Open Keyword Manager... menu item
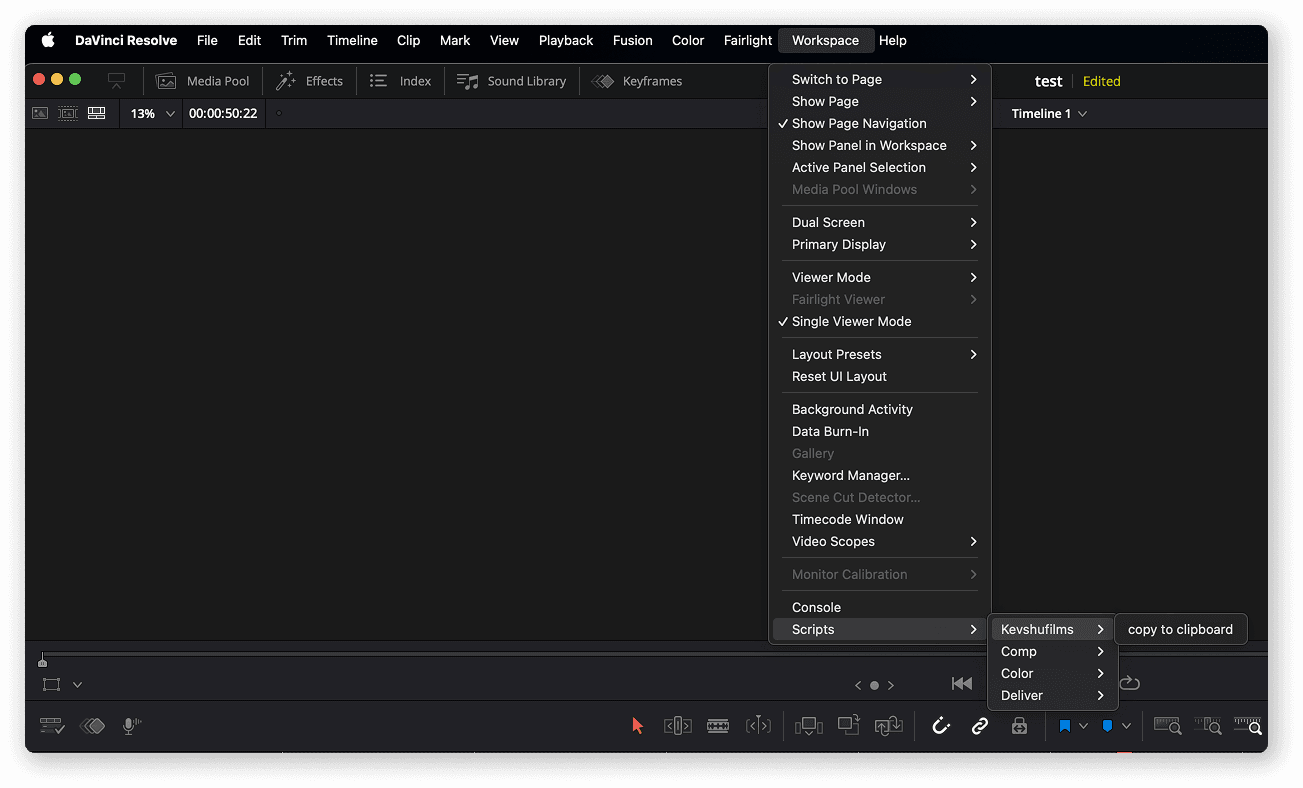 point(880,475)
